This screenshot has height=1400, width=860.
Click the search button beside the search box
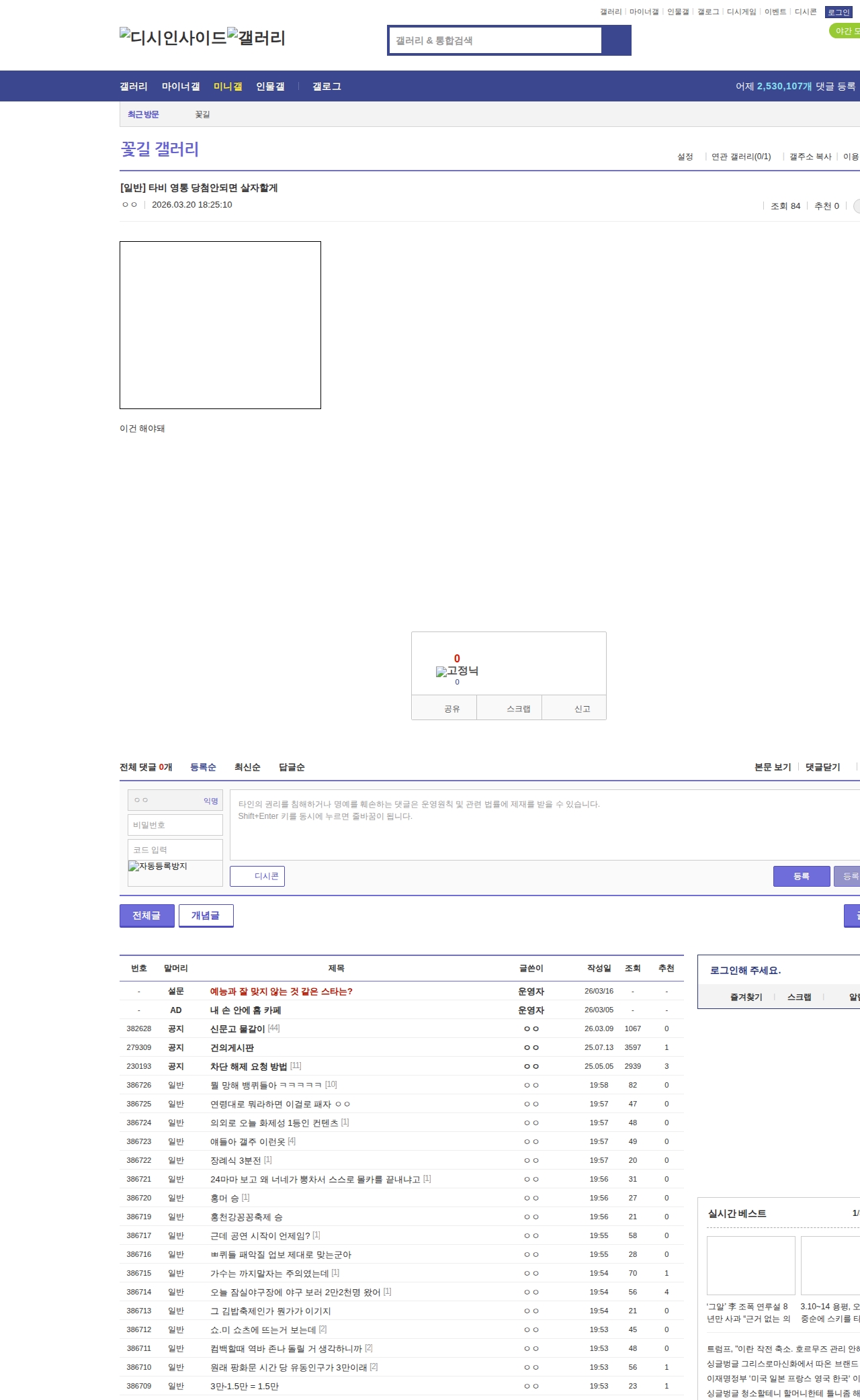click(616, 40)
